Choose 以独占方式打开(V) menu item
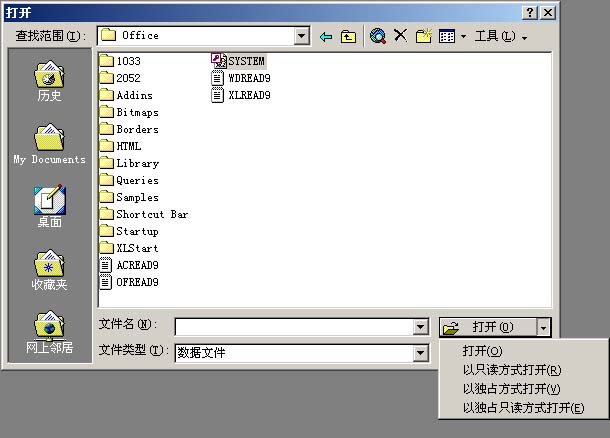The width and height of the screenshot is (610, 438). [x=524, y=389]
